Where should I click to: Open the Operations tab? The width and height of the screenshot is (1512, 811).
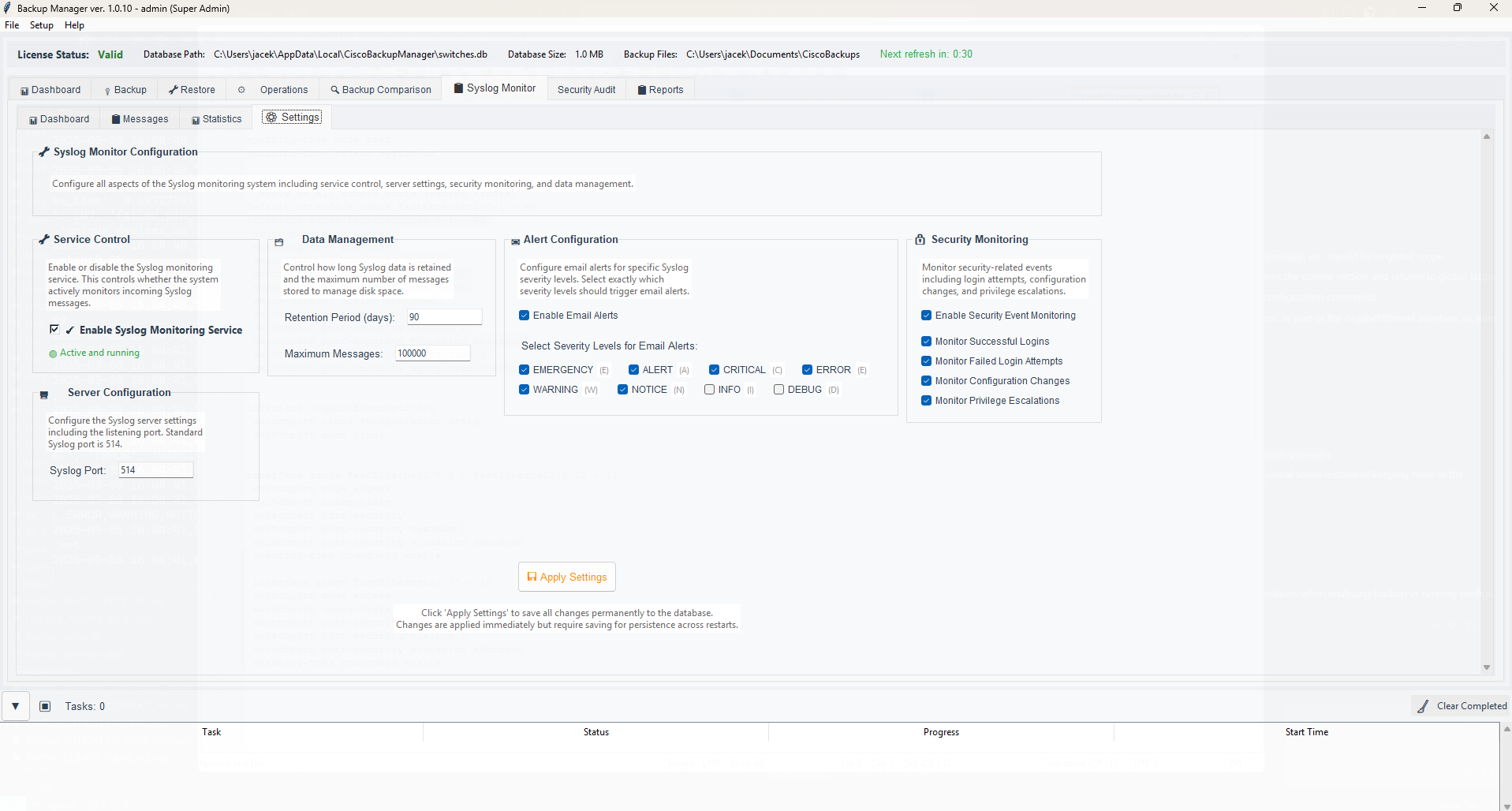[274, 90]
